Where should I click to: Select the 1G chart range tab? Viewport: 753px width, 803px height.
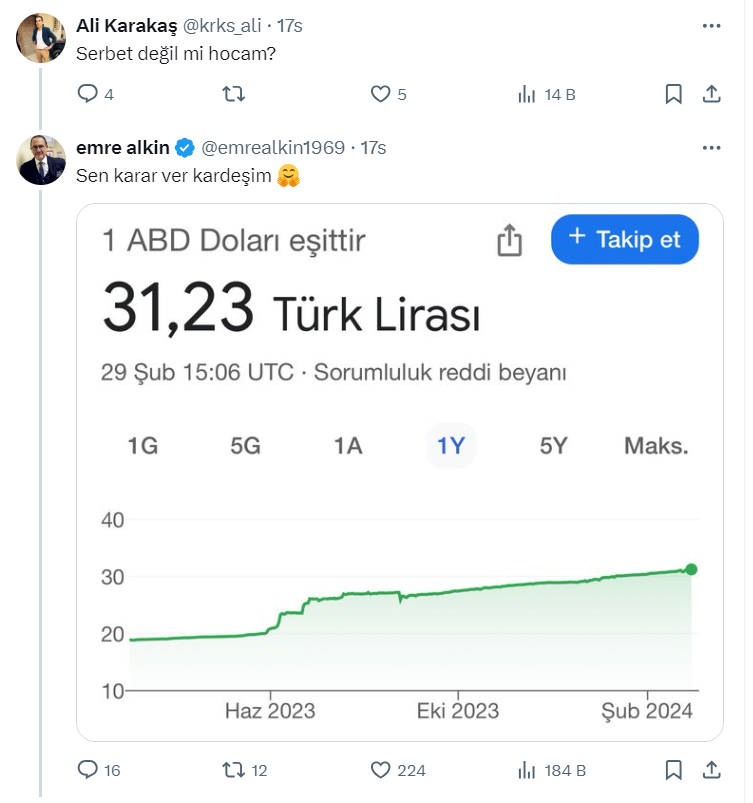click(x=143, y=446)
